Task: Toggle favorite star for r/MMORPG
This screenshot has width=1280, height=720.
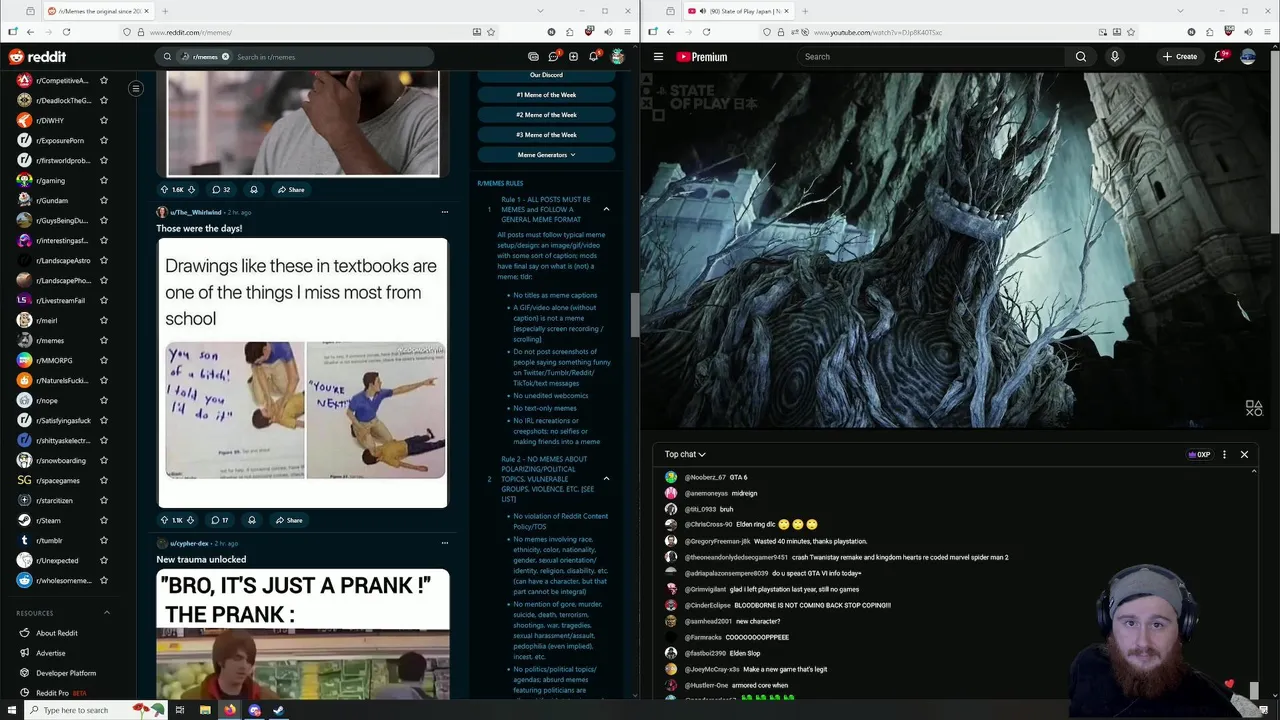Action: (x=103, y=360)
